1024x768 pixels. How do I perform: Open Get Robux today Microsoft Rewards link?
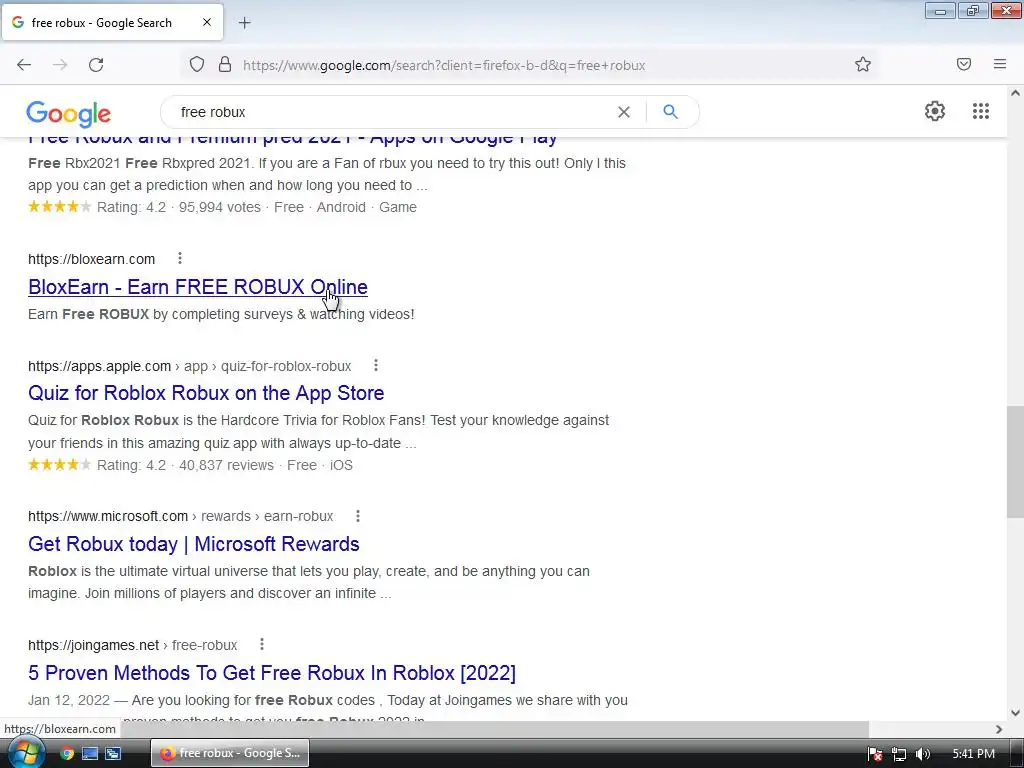(x=194, y=544)
